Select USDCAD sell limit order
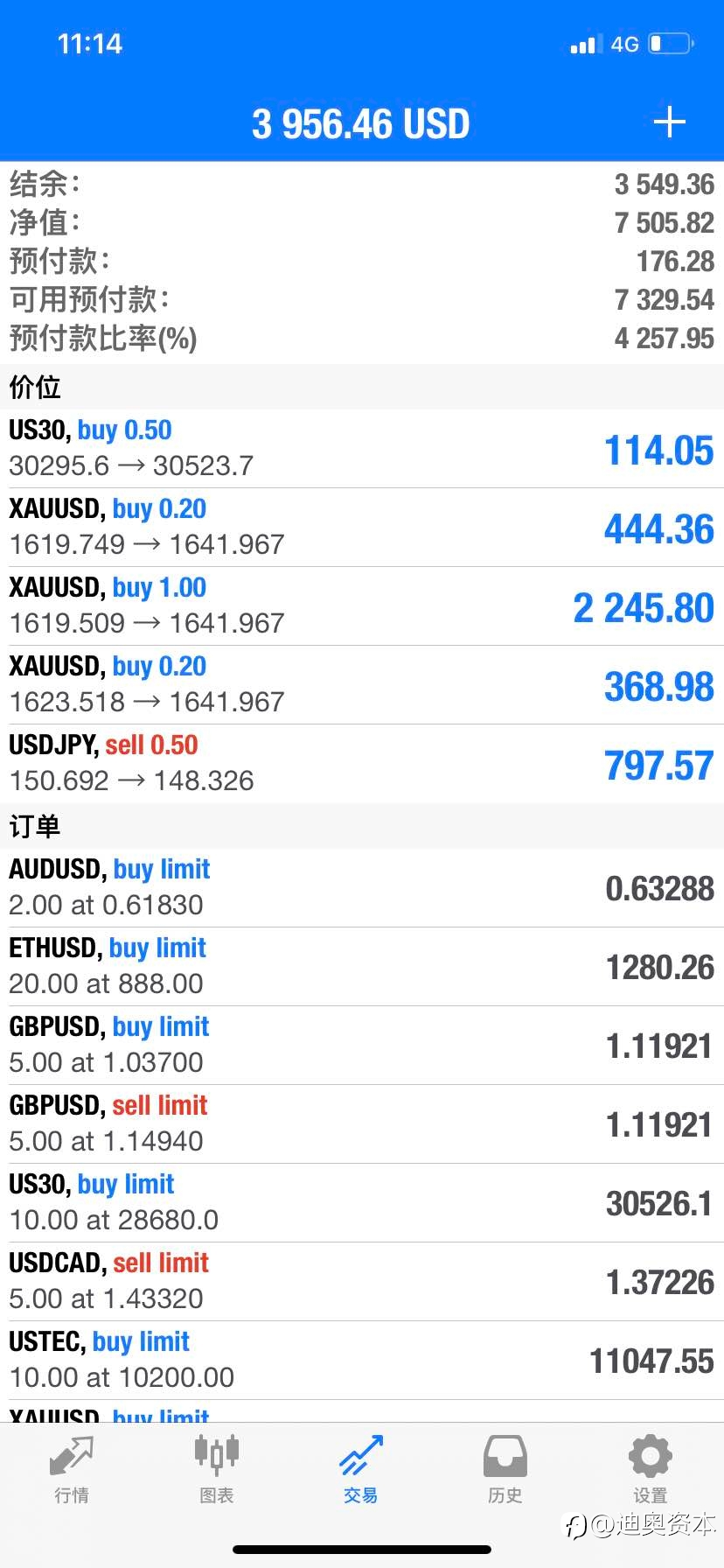The width and height of the screenshot is (724, 1568). (362, 1282)
